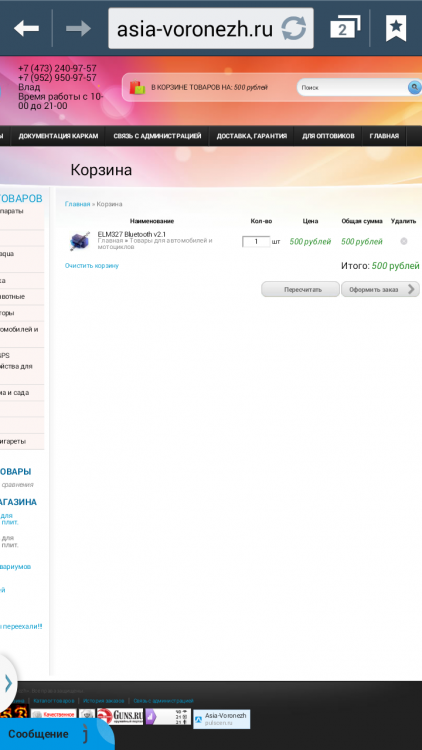Image resolution: width=422 pixels, height=750 pixels.
Task: Click the Кол-во column header
Action: [x=261, y=221]
